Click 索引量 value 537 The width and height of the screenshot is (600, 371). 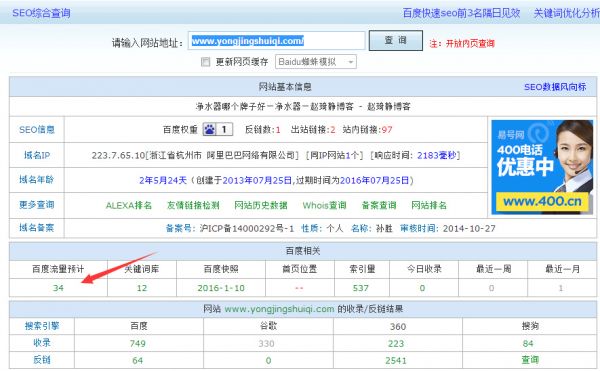361,288
